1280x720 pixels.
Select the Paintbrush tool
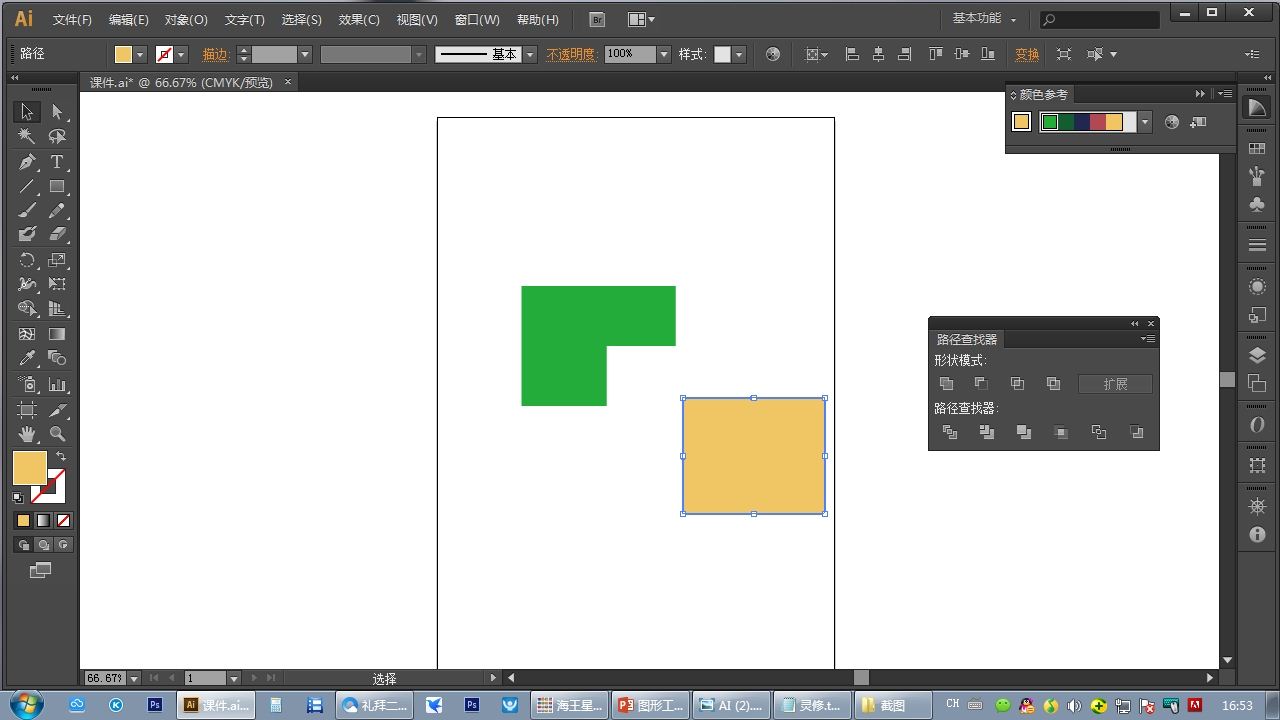pos(27,211)
